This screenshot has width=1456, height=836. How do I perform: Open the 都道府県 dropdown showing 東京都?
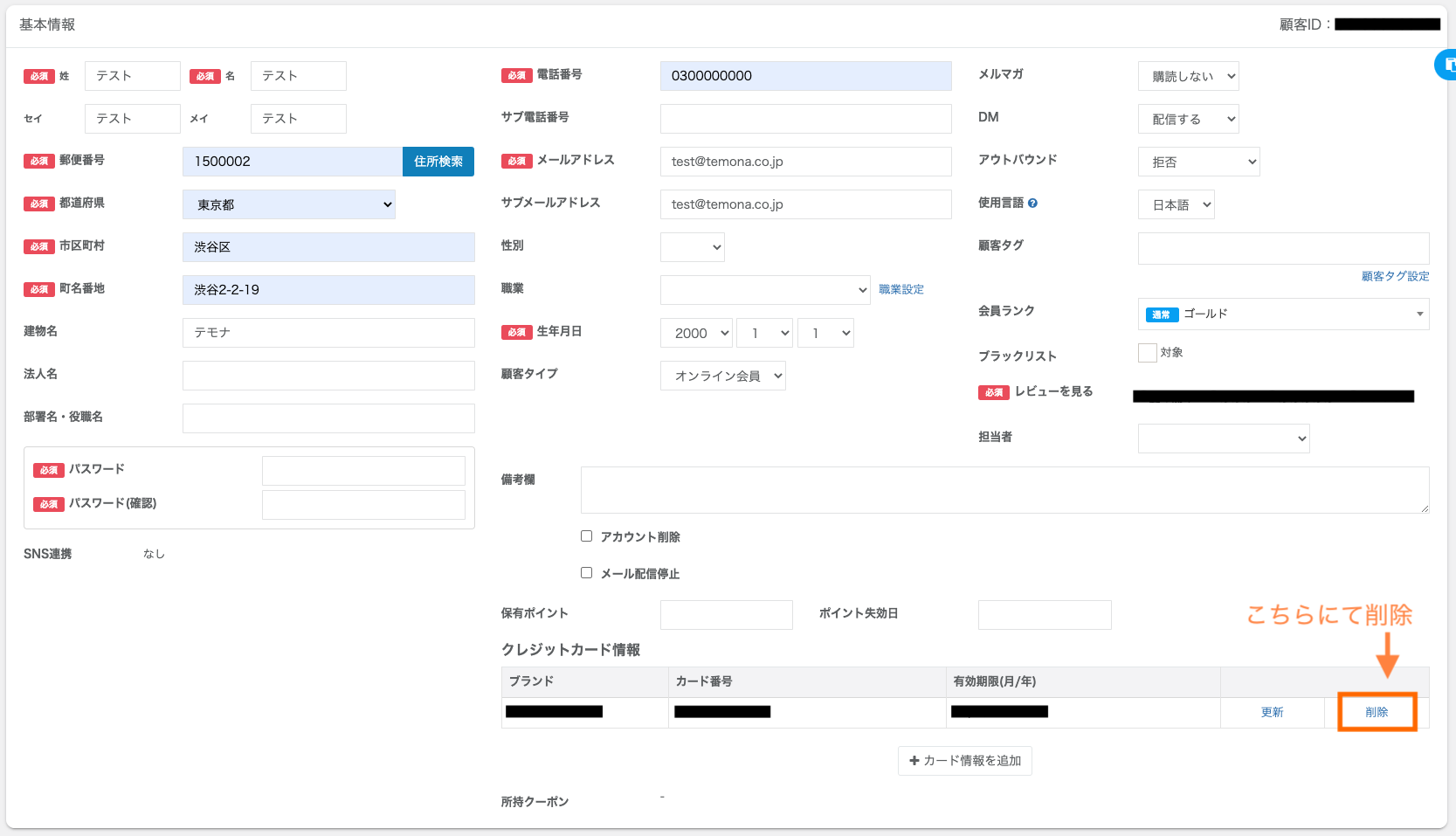pyautogui.click(x=289, y=204)
